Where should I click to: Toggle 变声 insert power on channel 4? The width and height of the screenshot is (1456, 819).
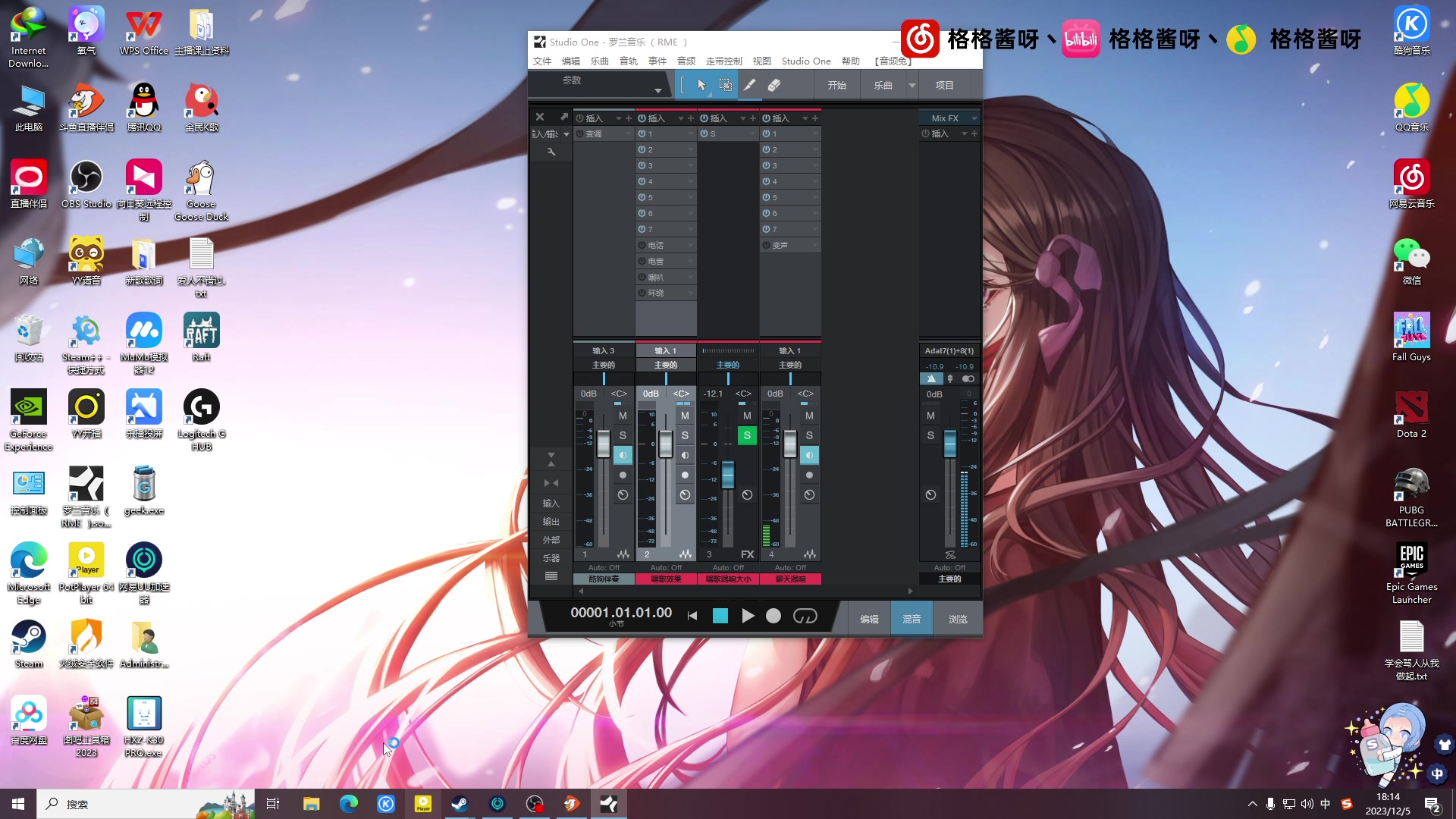pyautogui.click(x=767, y=245)
